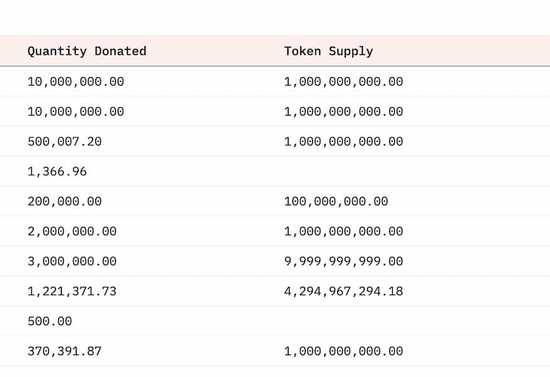Select the 1,221,371.73 quantity cell

[72, 291]
